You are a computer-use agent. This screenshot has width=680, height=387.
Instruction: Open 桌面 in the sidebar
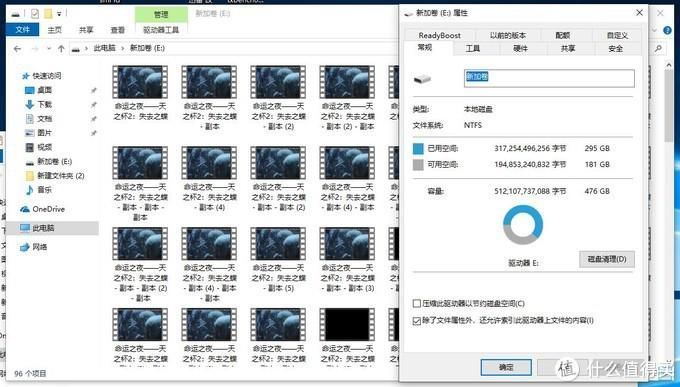point(45,90)
